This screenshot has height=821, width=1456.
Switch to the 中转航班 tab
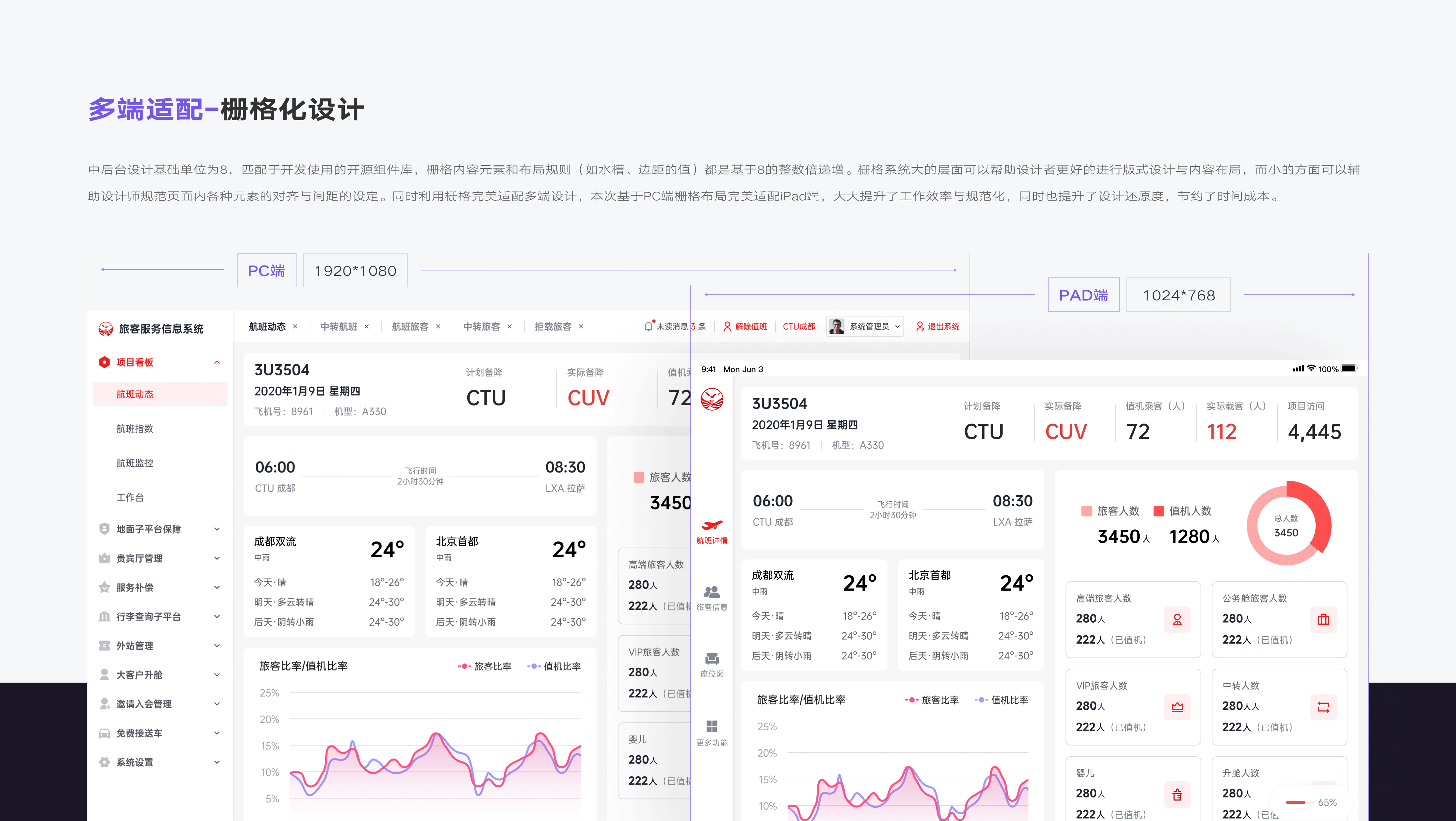339,327
